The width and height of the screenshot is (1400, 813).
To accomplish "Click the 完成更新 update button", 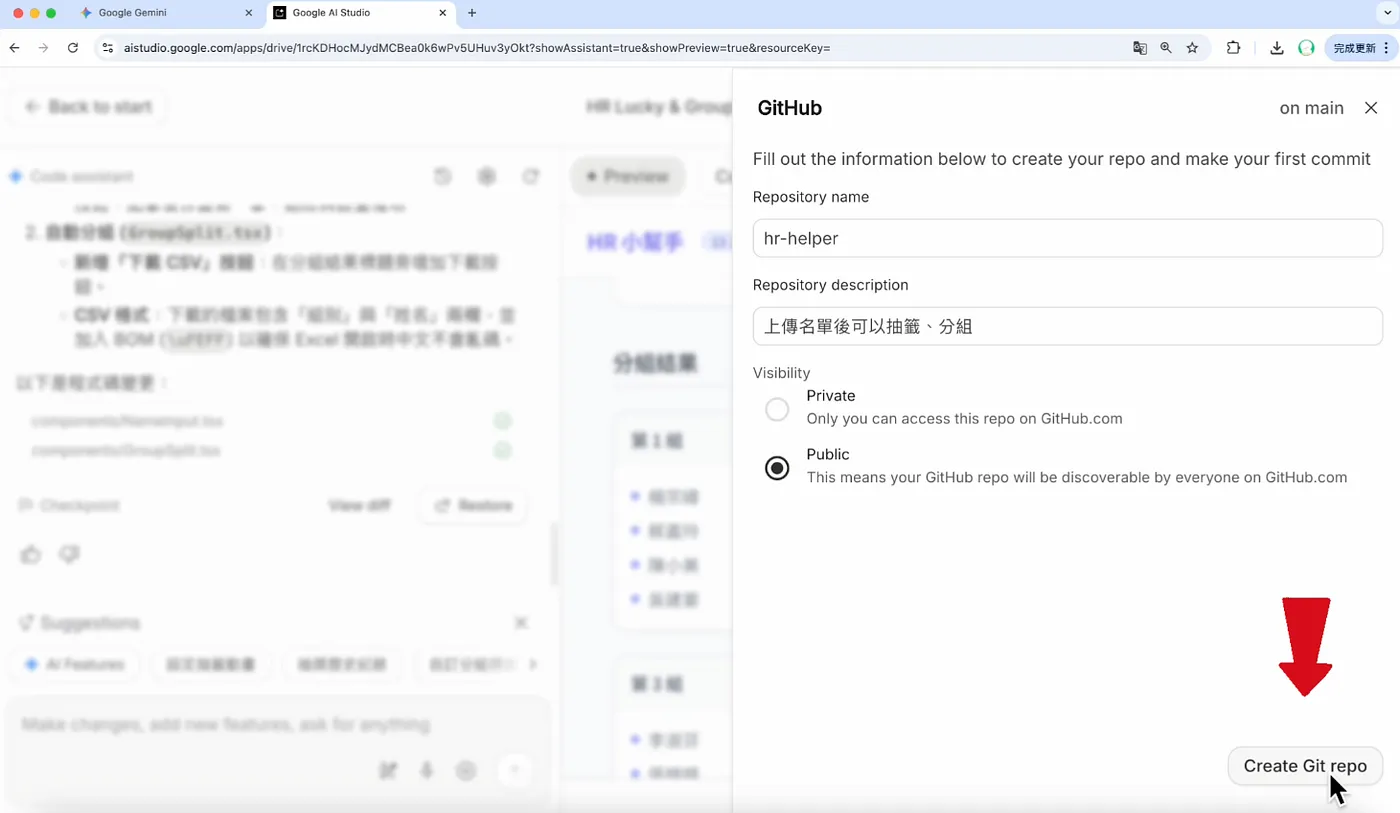I will click(1361, 48).
